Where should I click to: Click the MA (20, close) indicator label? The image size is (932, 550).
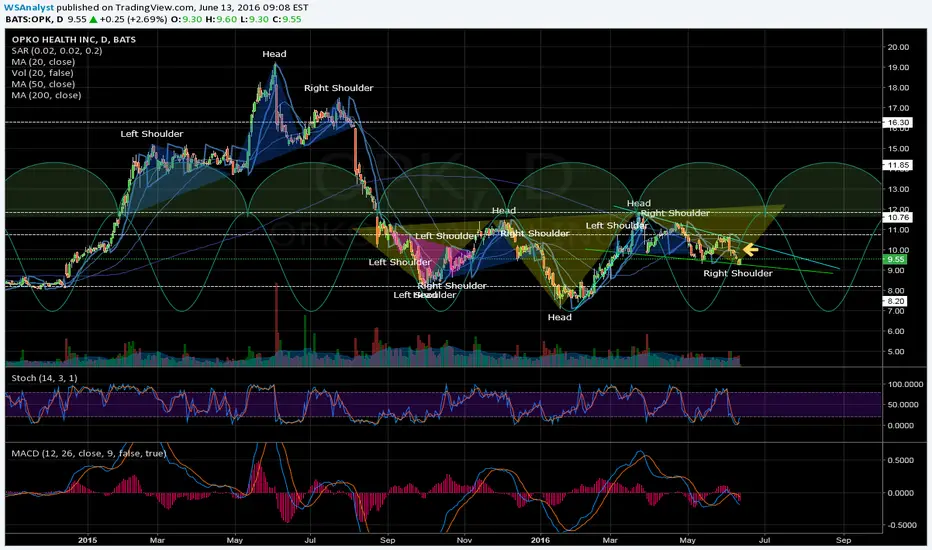pos(43,62)
